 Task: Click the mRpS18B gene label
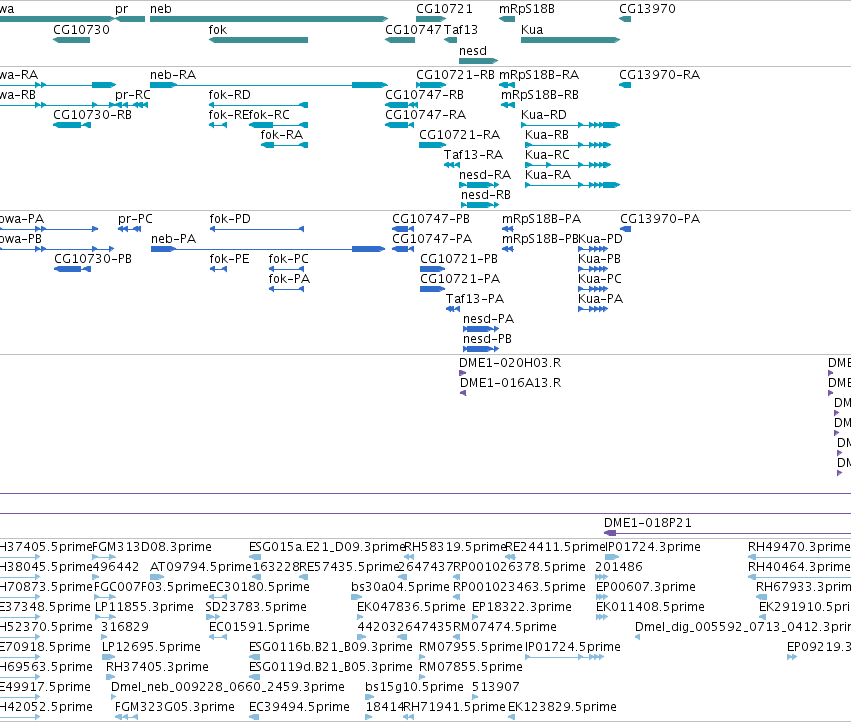pos(526,9)
